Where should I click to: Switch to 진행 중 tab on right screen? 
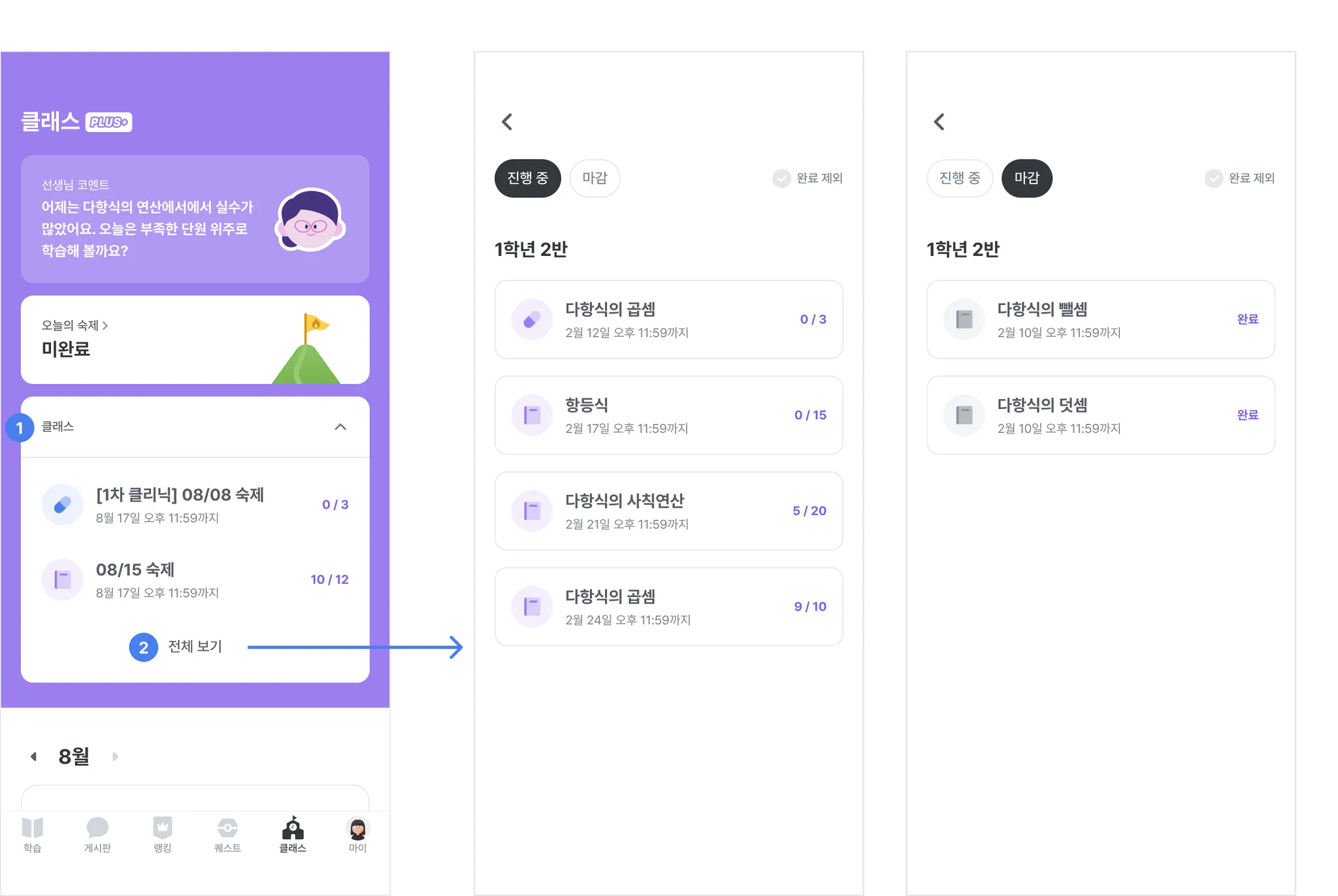click(959, 178)
